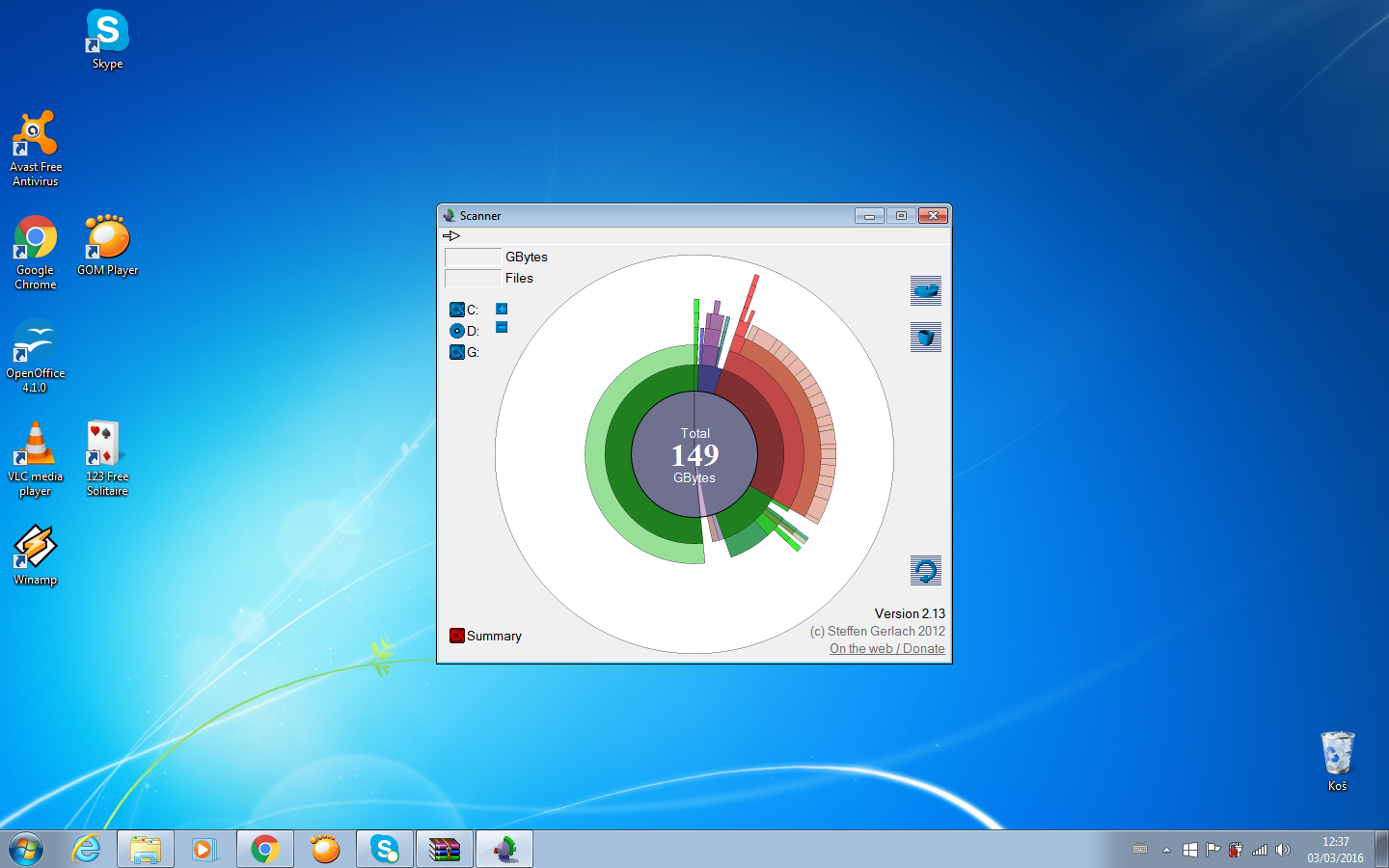Click the recycle bin icon in Scanner
Screen dimensions: 1389x868
pyautogui.click(x=926, y=338)
